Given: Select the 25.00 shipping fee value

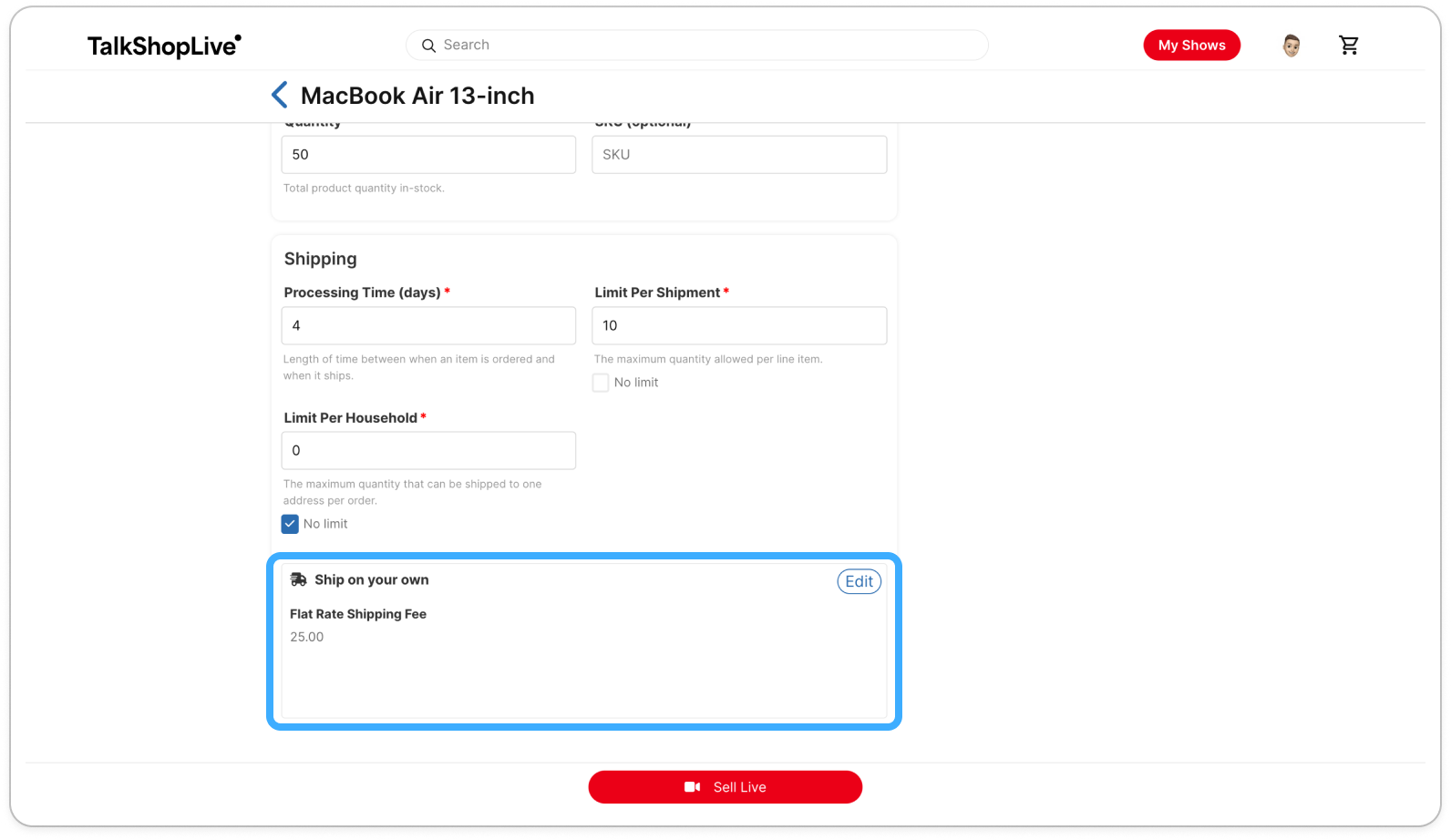Looking at the screenshot, I should pos(307,637).
